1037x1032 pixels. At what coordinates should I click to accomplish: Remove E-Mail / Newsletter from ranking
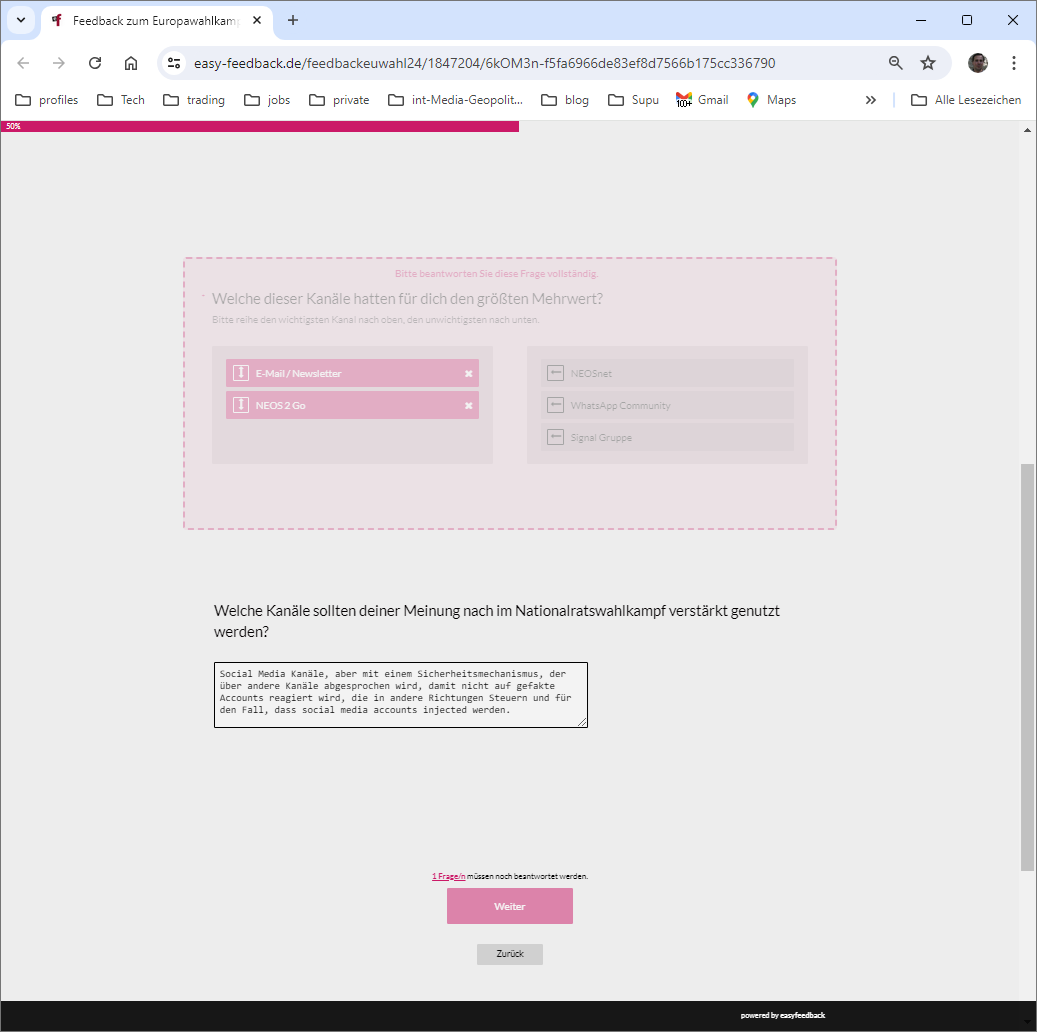(468, 374)
